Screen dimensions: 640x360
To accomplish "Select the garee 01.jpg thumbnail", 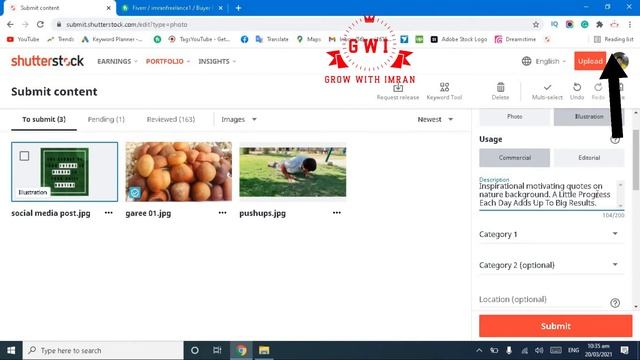I will 178,172.
